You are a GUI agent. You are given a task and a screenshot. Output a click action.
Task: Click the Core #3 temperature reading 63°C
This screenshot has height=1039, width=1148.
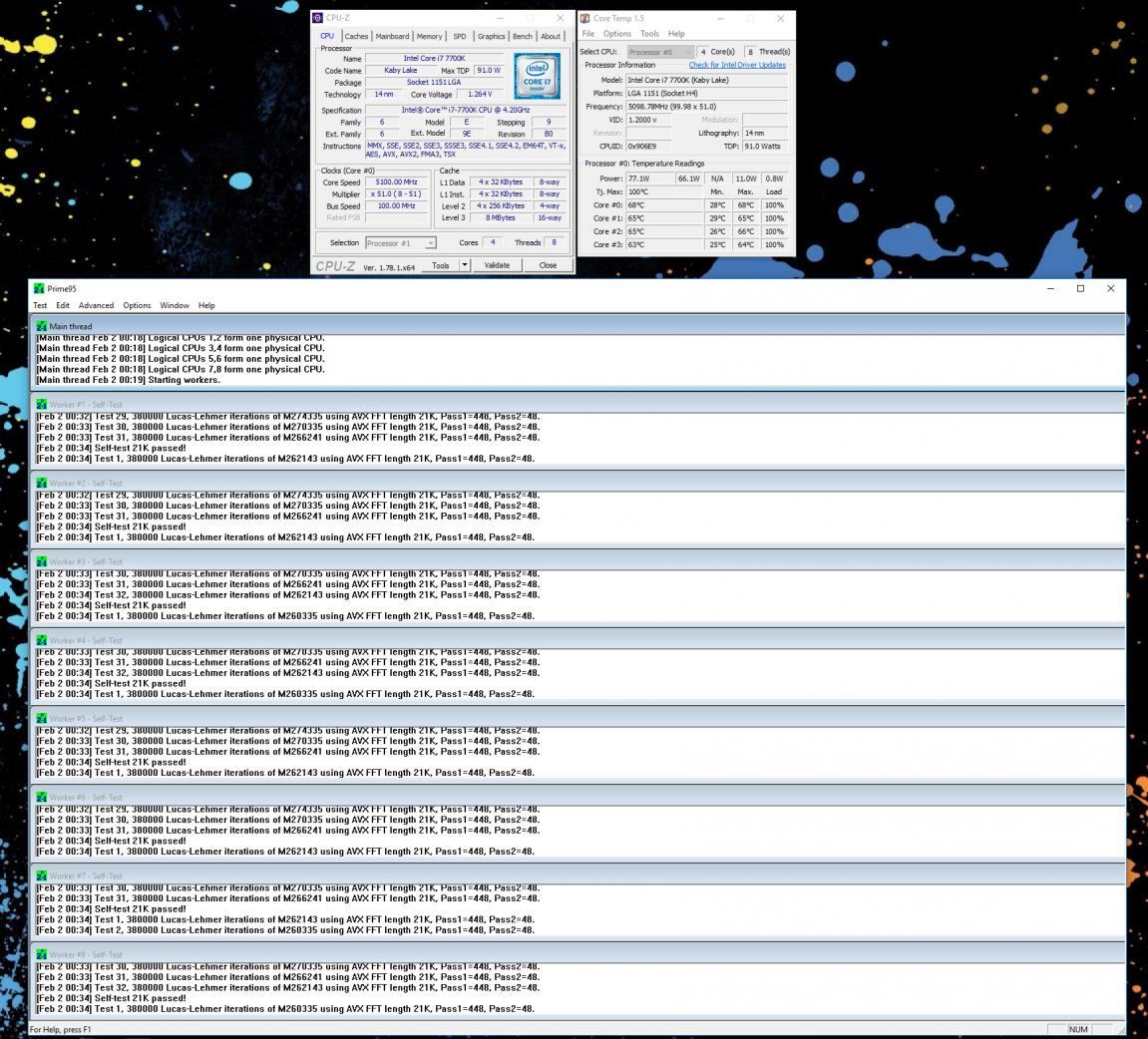click(x=665, y=244)
